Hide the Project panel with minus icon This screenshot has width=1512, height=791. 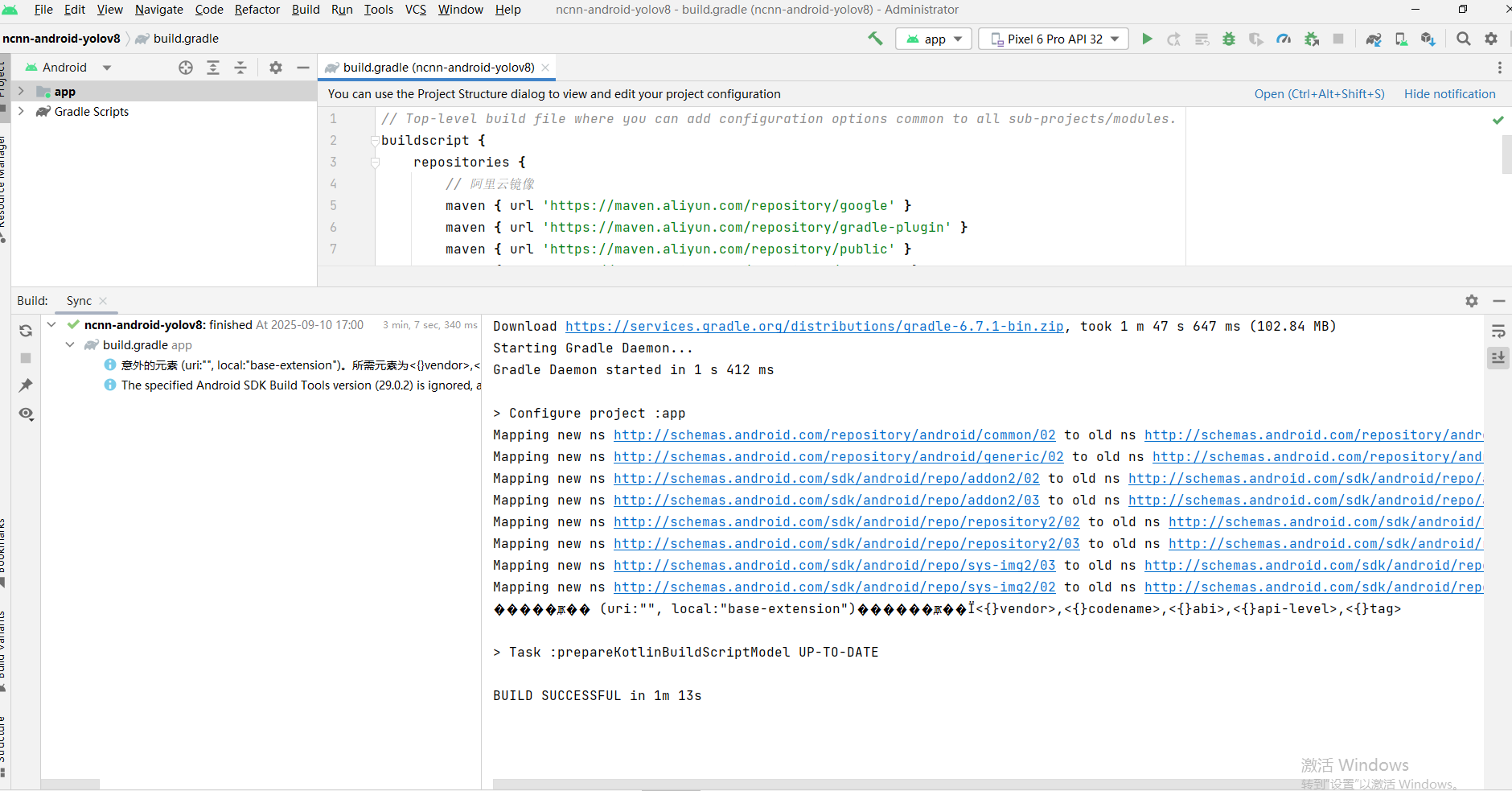(x=303, y=68)
